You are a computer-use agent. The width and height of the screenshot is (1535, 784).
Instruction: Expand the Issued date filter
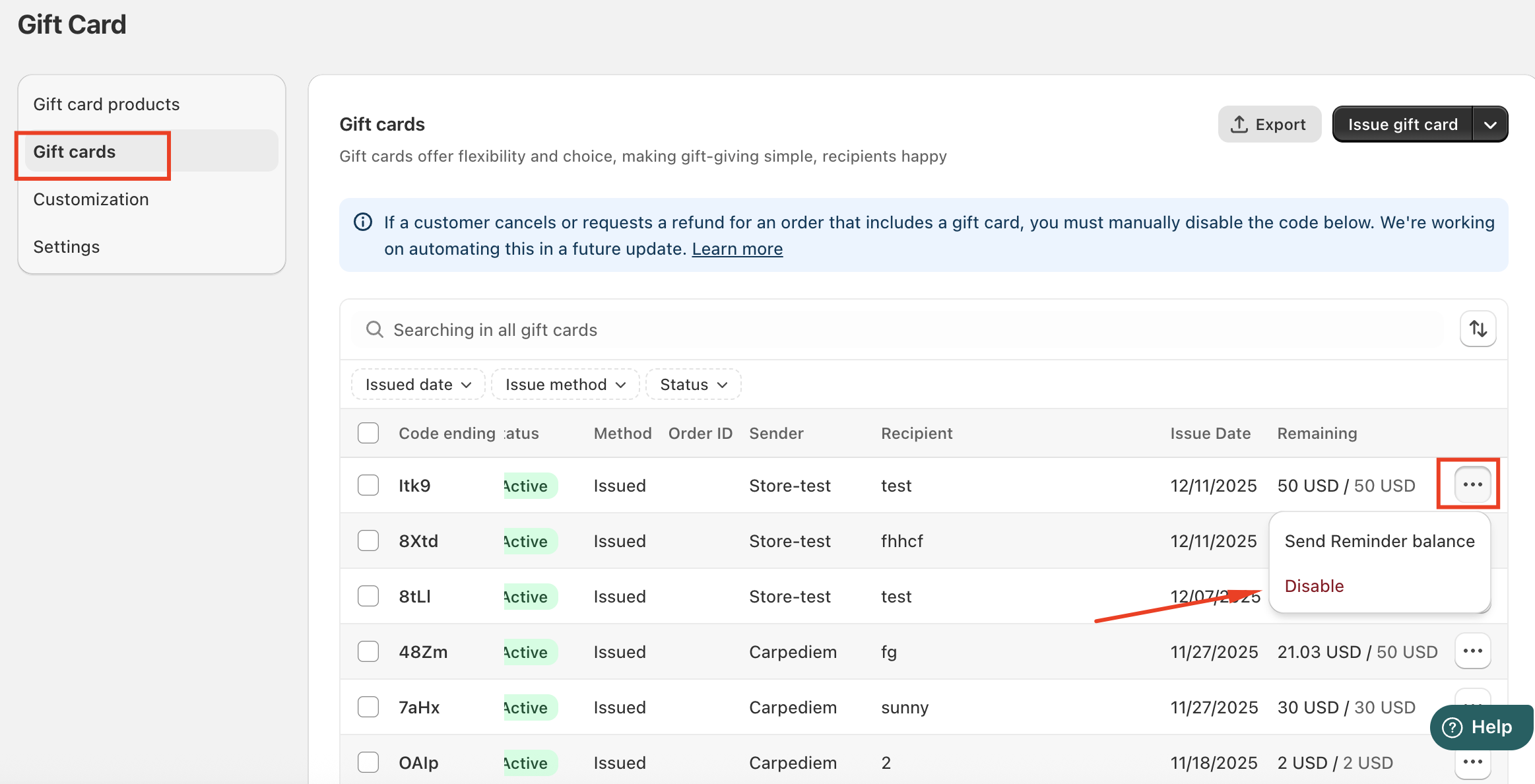click(x=418, y=384)
